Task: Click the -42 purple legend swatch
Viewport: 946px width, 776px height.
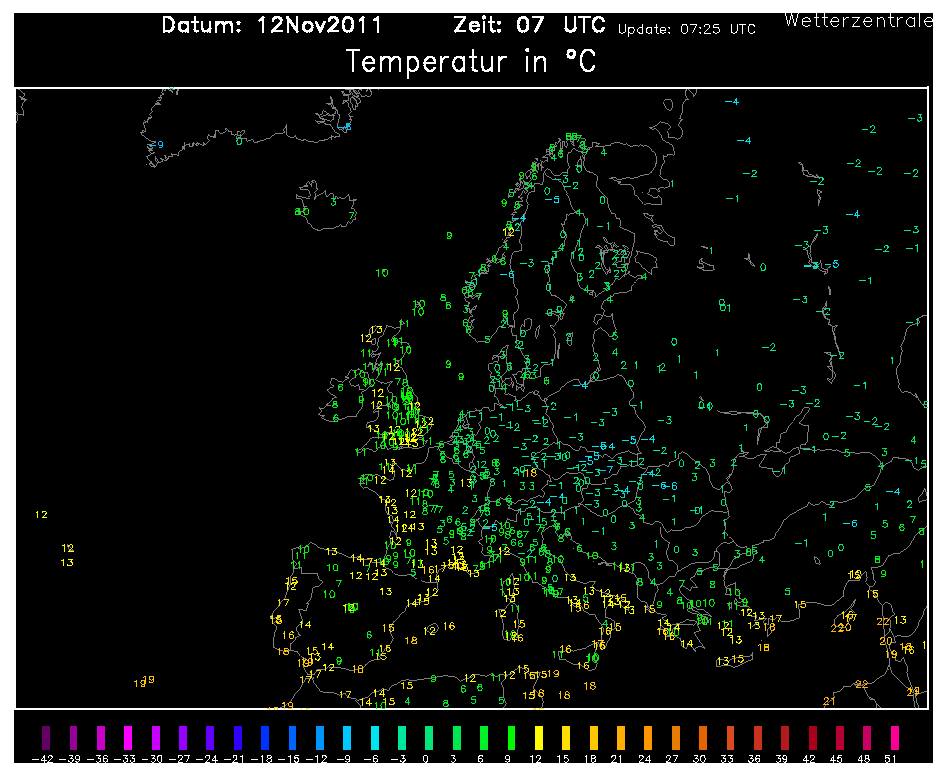Action: [46, 737]
